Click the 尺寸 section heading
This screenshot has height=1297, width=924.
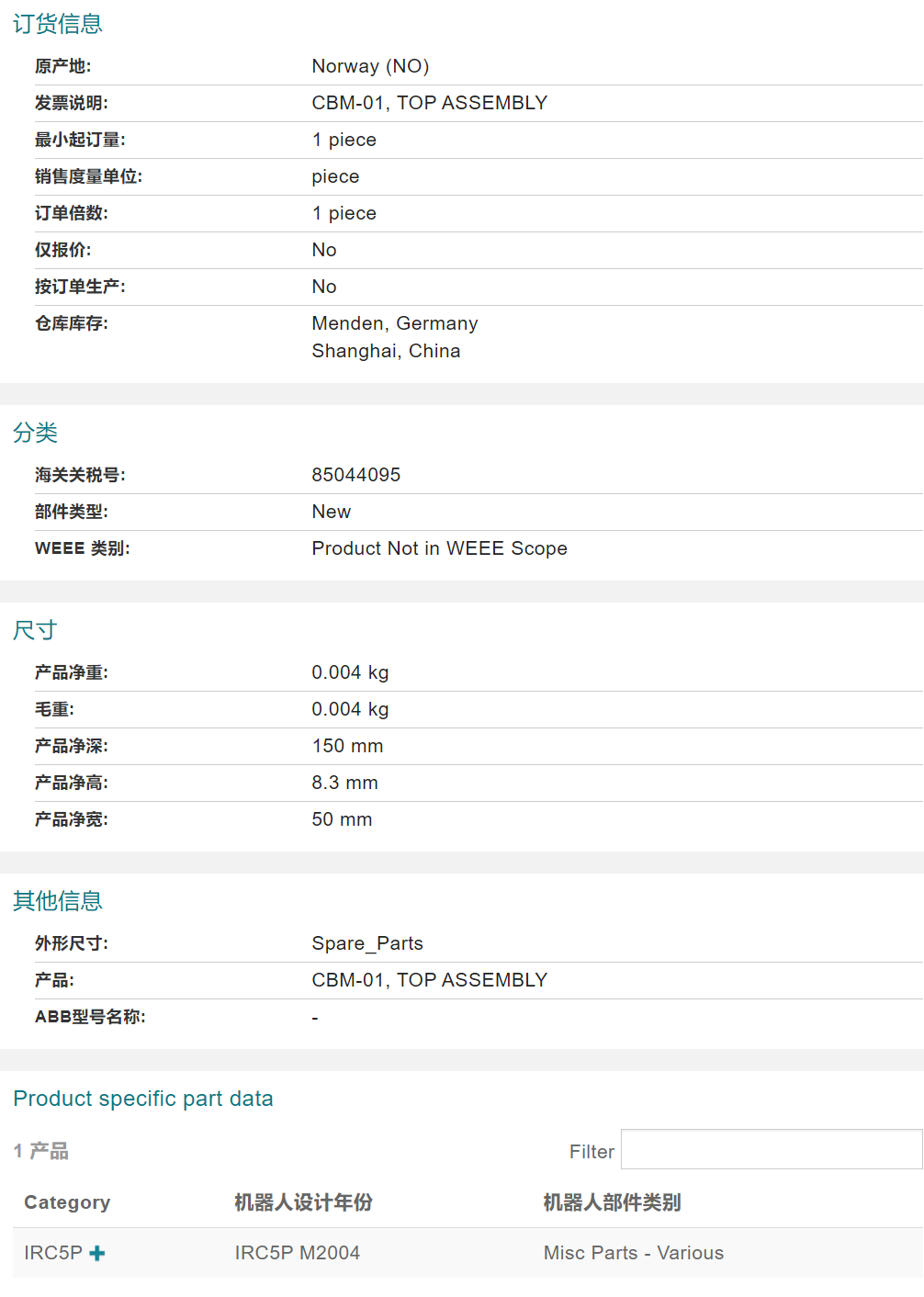point(36,630)
